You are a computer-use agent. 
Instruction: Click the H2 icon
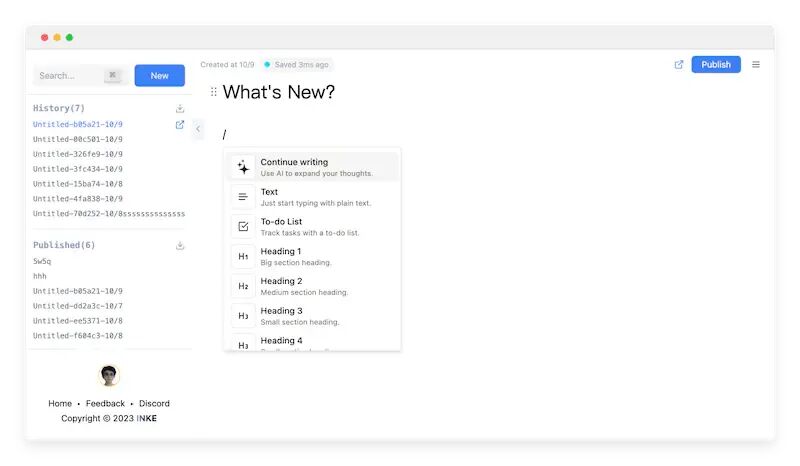(243, 286)
